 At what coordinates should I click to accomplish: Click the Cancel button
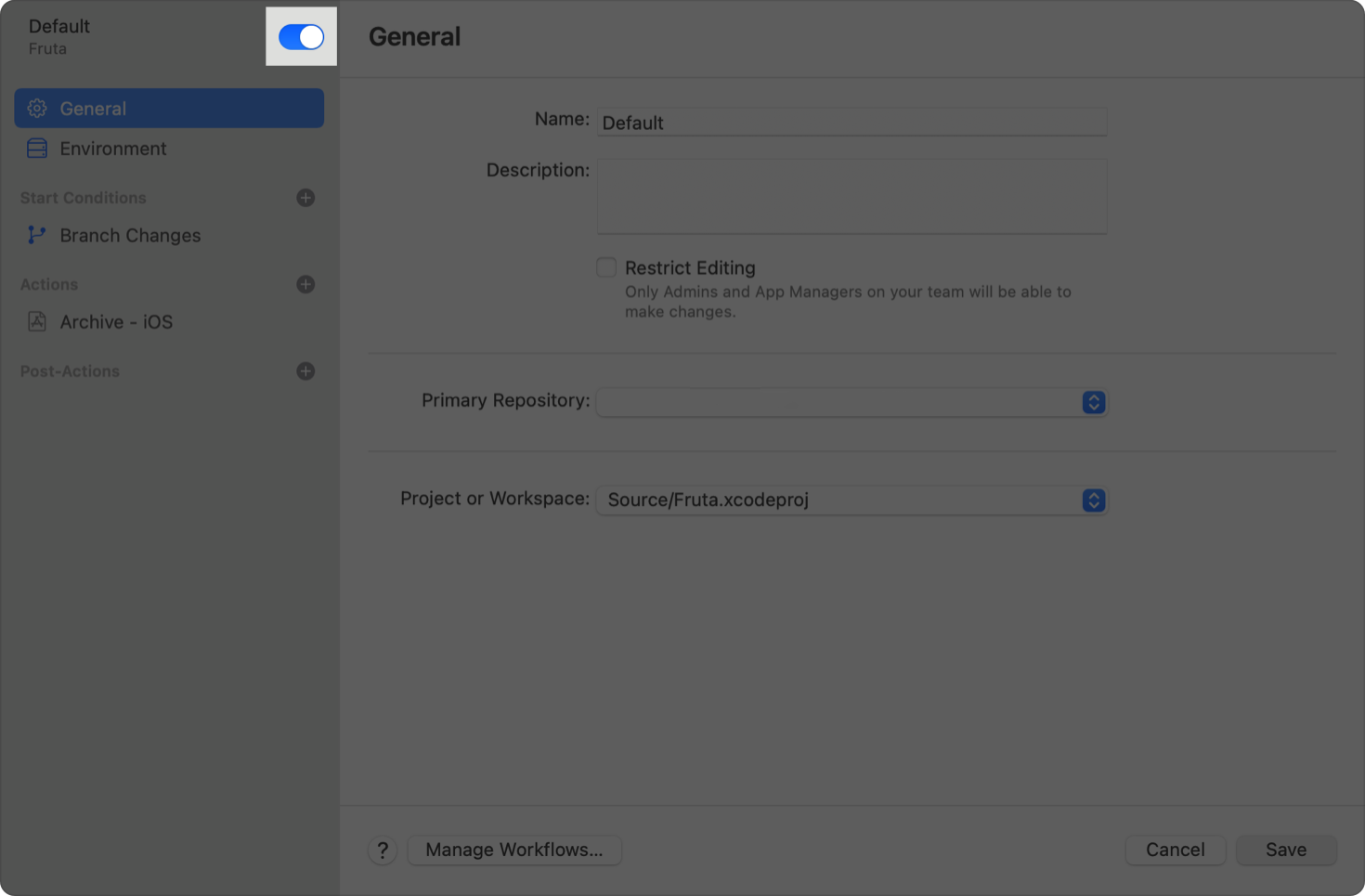[x=1175, y=850]
